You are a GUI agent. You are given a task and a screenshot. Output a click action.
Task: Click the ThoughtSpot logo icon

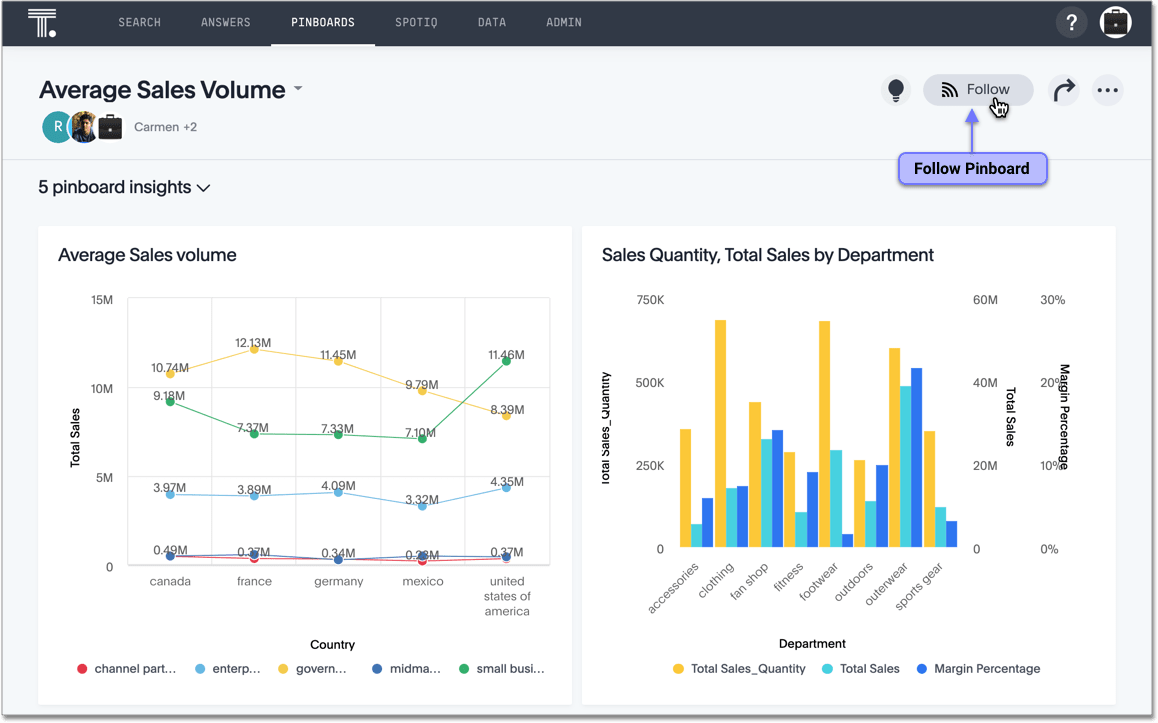[42, 22]
